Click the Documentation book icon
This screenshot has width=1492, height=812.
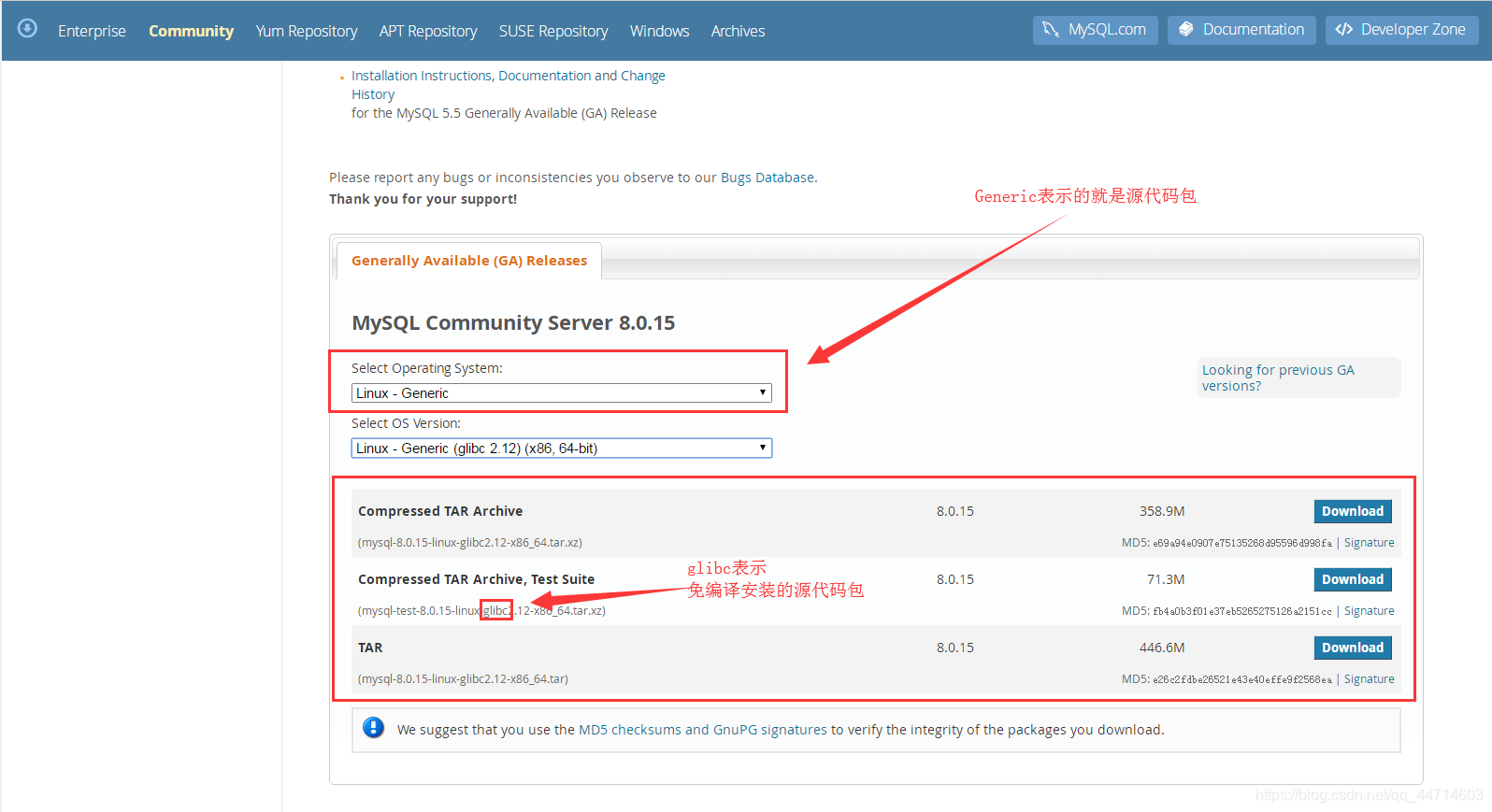coord(1186,30)
